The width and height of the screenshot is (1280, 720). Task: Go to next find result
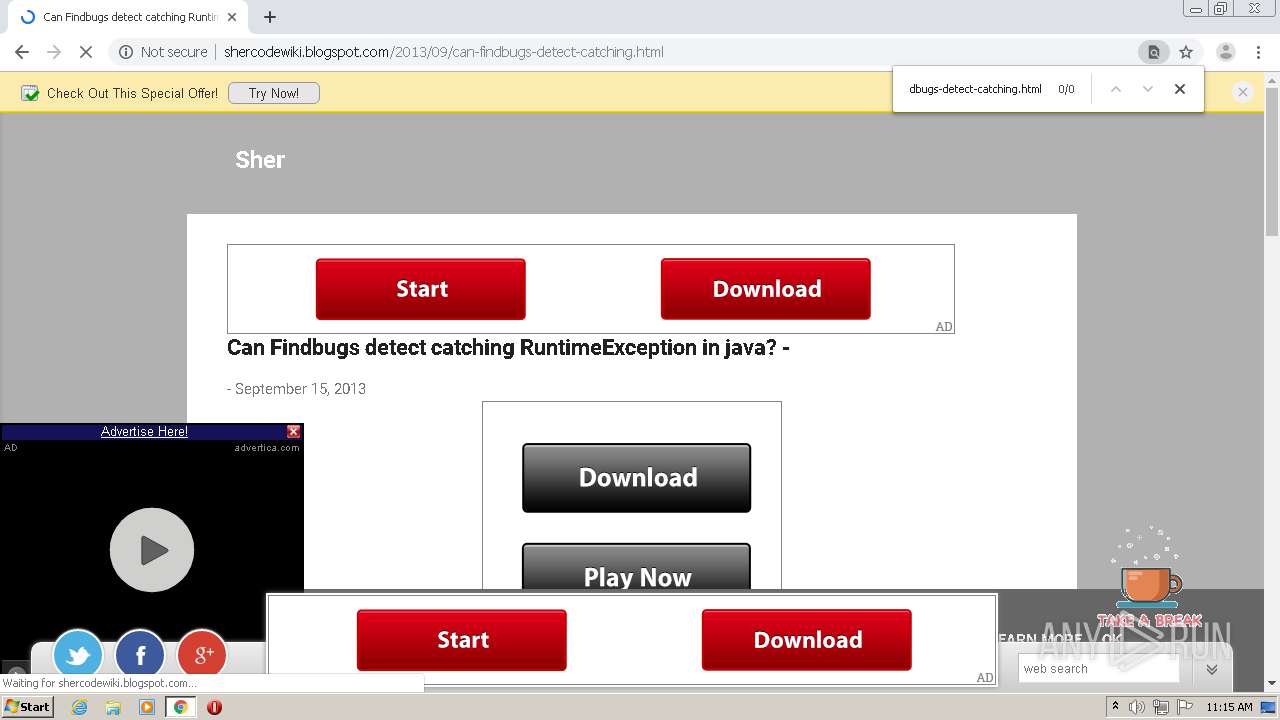1148,89
